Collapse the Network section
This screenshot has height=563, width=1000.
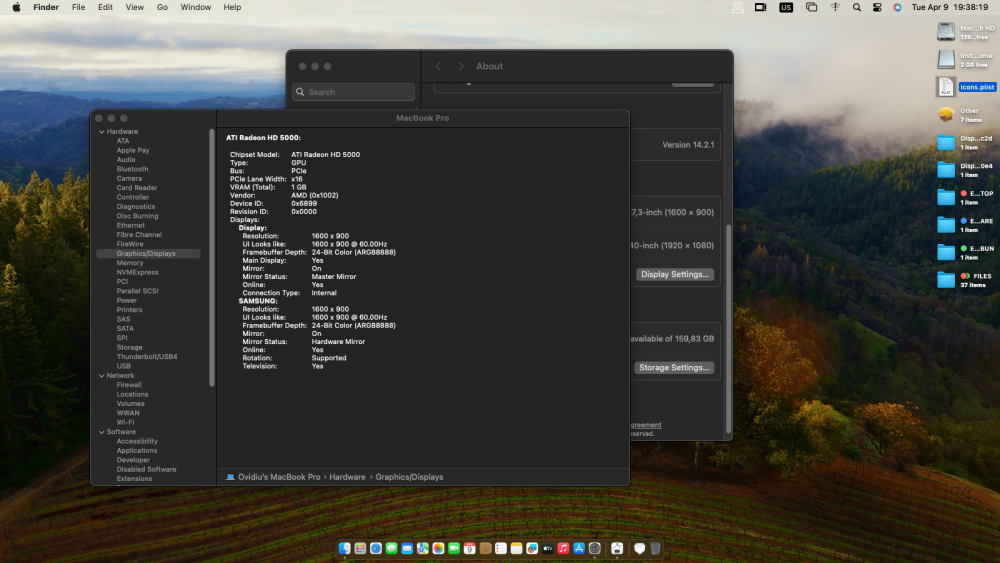101,376
